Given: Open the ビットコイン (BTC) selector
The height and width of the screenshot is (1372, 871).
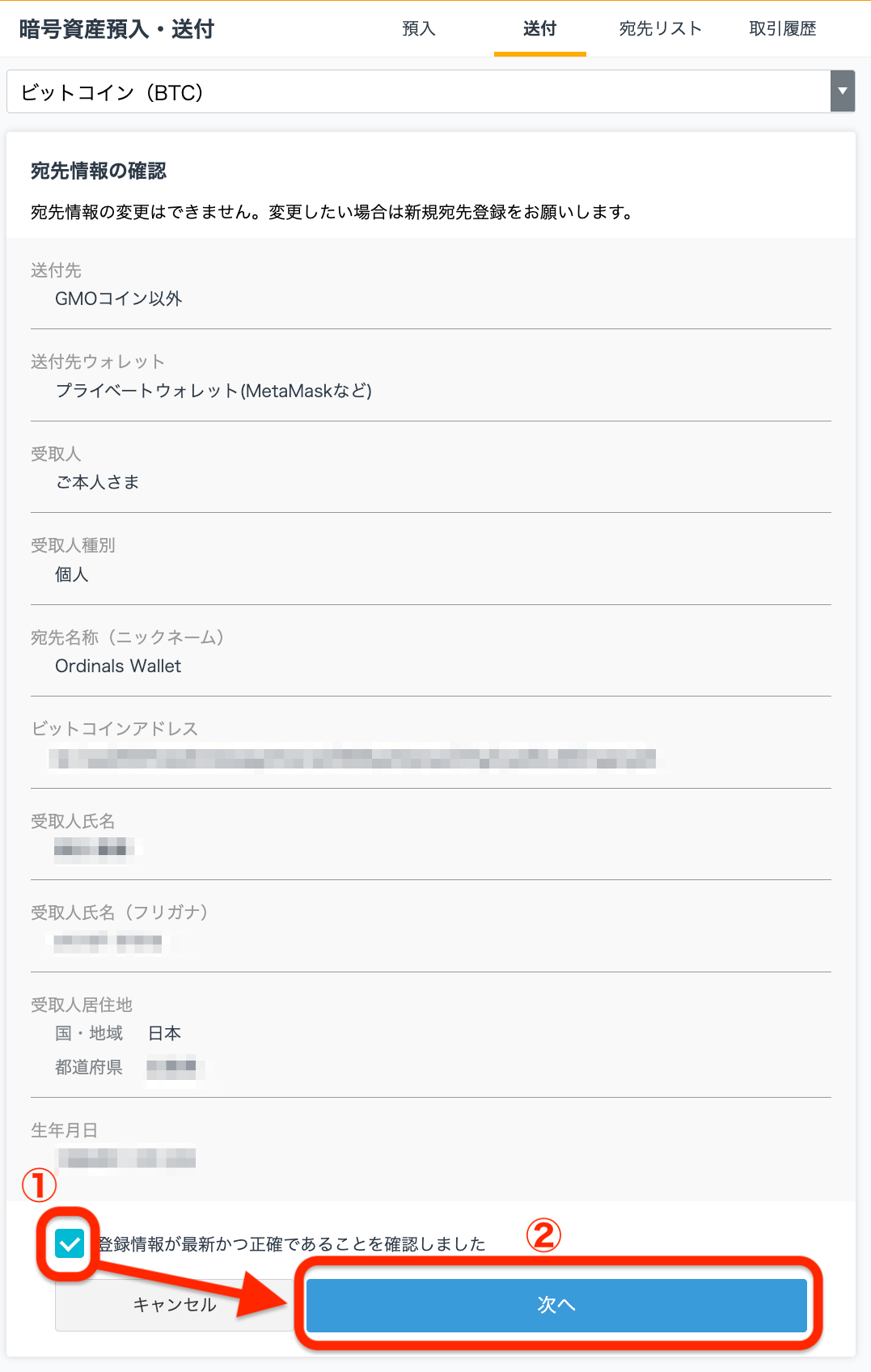Looking at the screenshot, I should 431,91.
